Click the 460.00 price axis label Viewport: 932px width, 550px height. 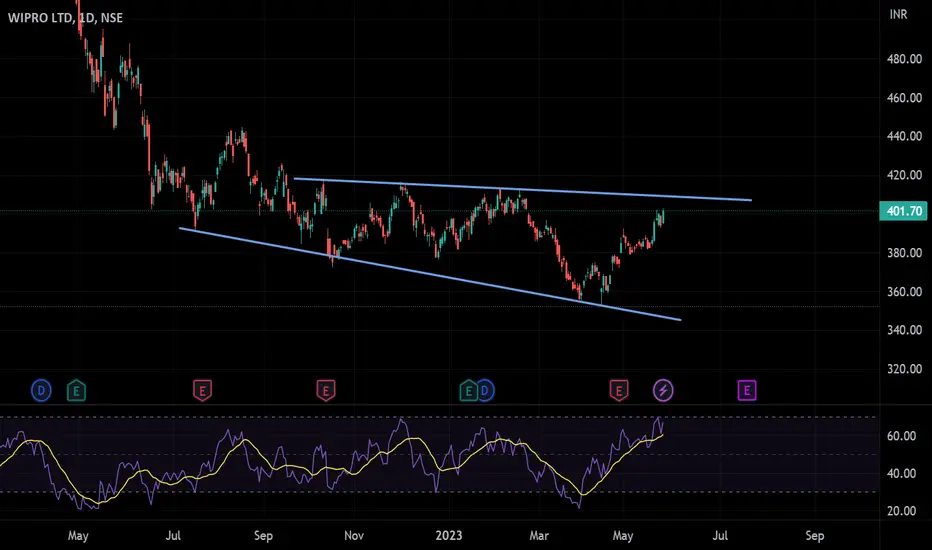pos(904,98)
